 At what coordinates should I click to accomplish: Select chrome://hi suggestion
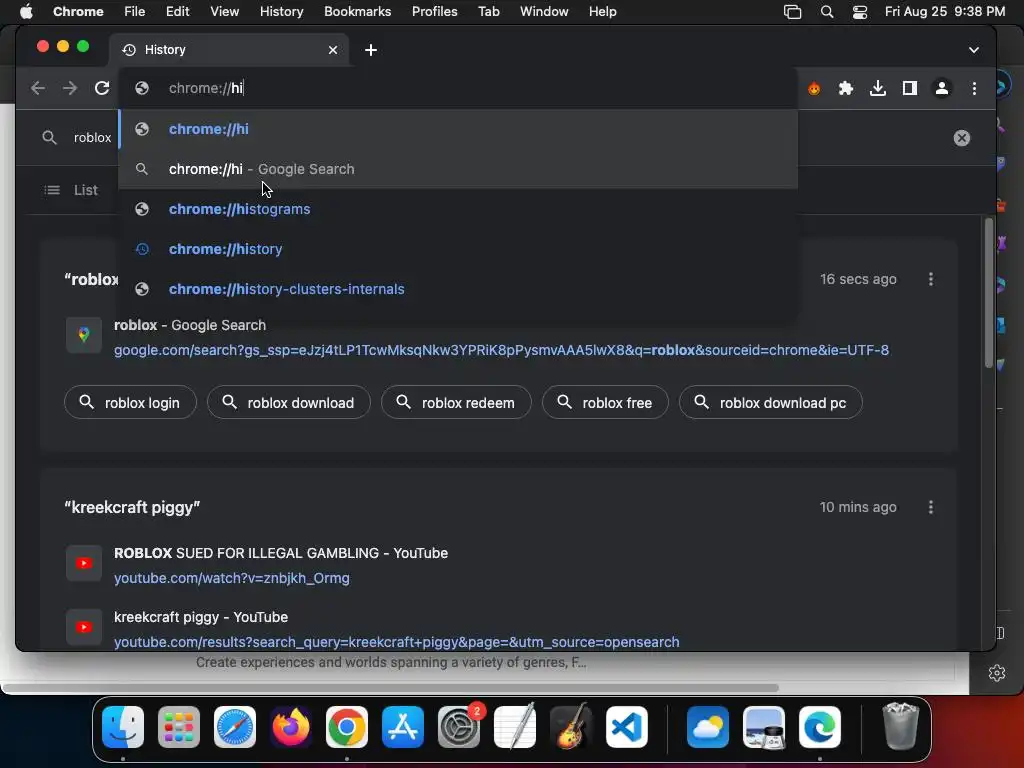tap(458, 129)
